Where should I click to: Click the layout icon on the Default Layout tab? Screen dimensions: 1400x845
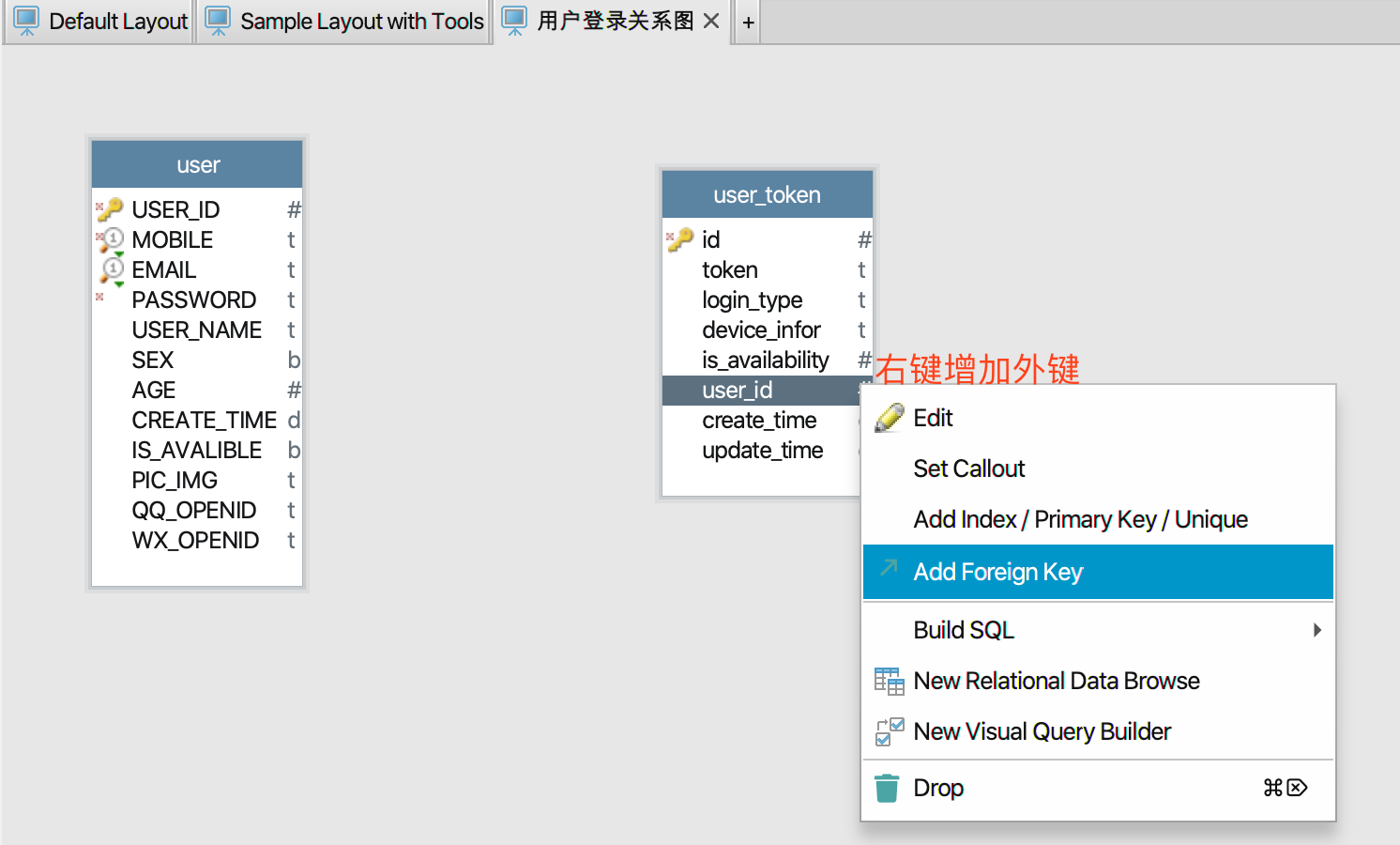click(x=26, y=21)
